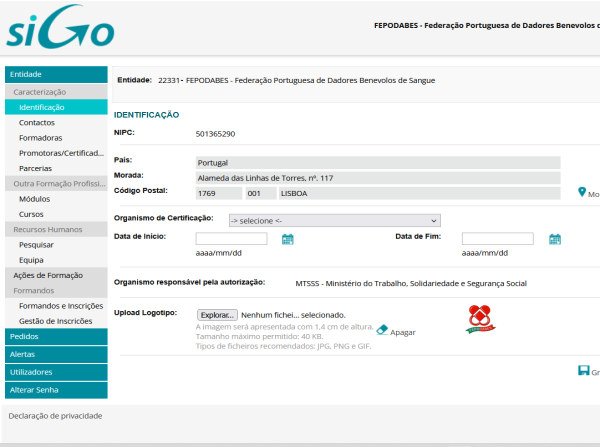
Task: Open the Declaração de privacidade link
Action: pyautogui.click(x=54, y=415)
